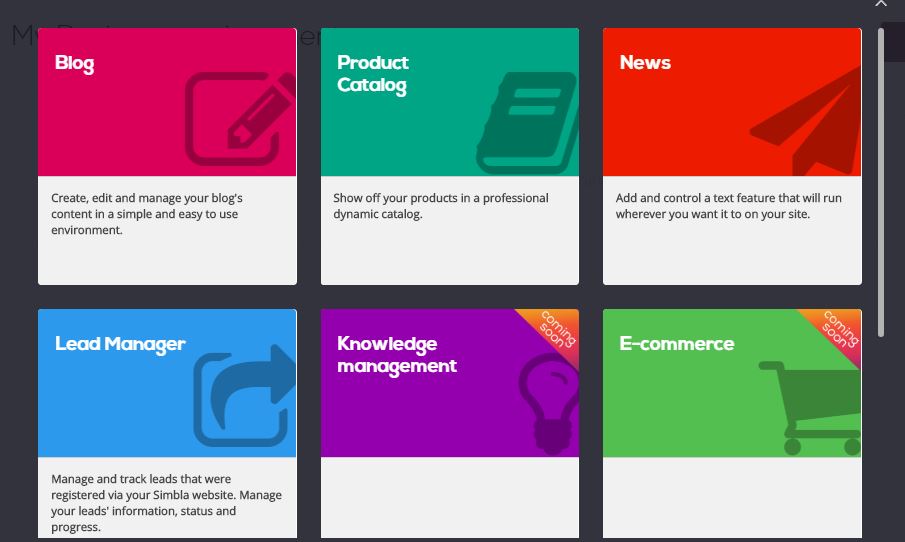Select the News title heading

645,62
